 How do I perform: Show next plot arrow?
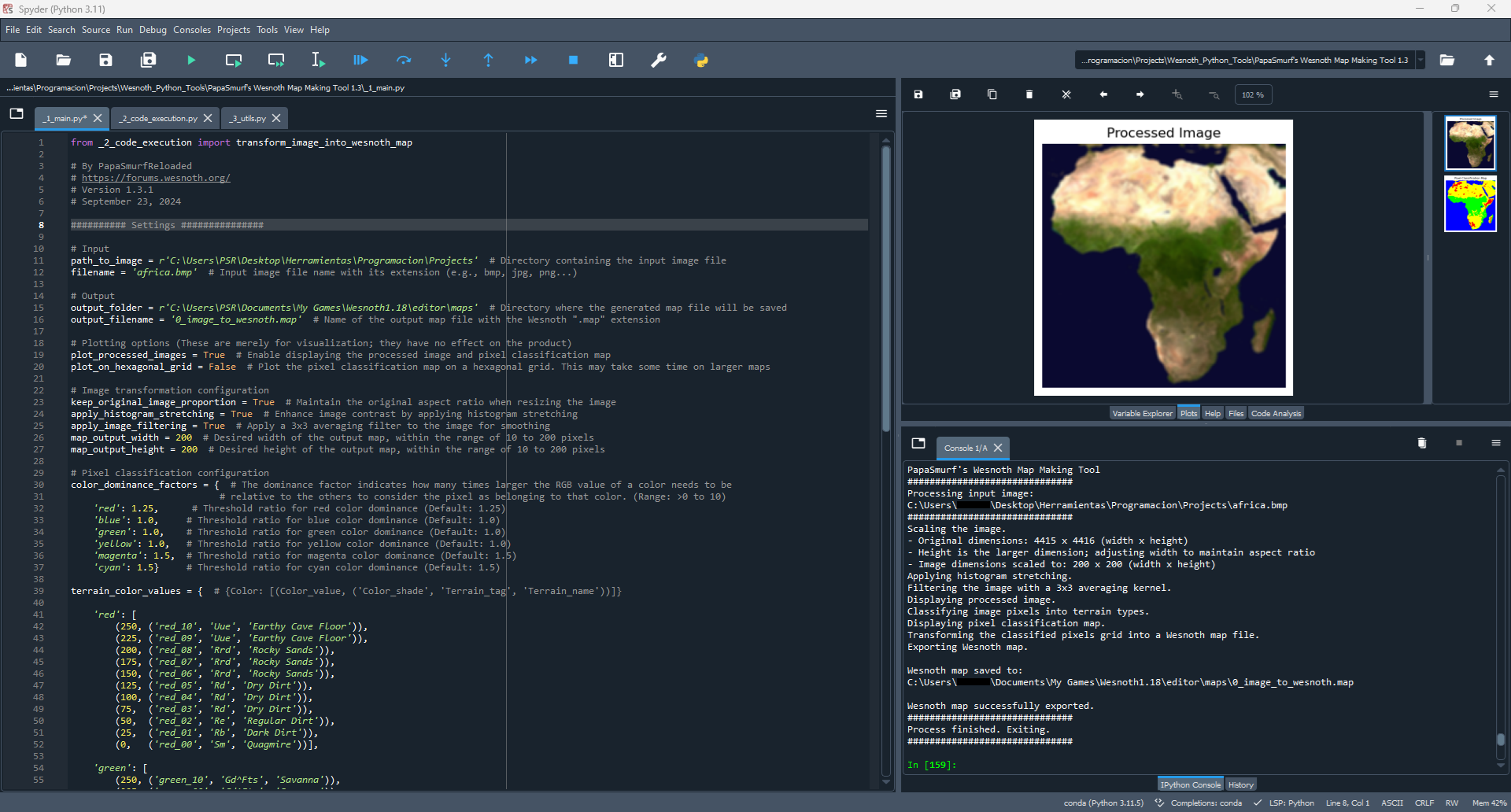click(x=1140, y=94)
